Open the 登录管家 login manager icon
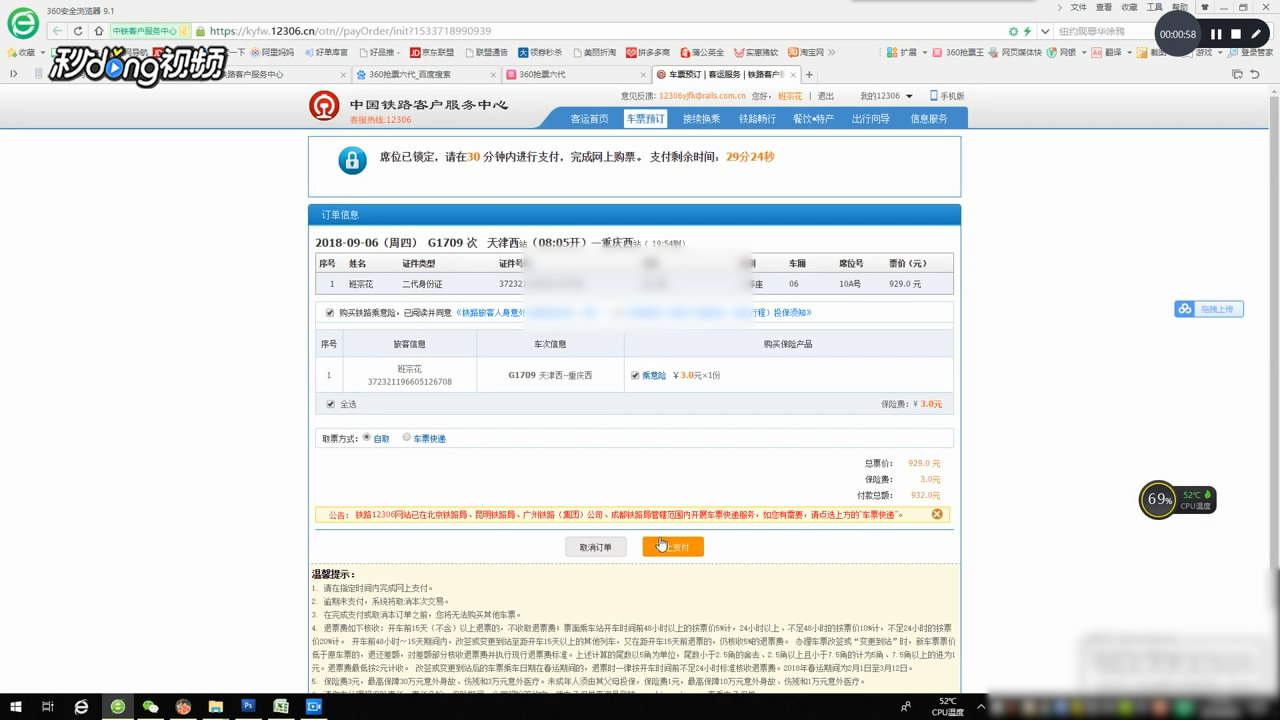 point(1232,51)
